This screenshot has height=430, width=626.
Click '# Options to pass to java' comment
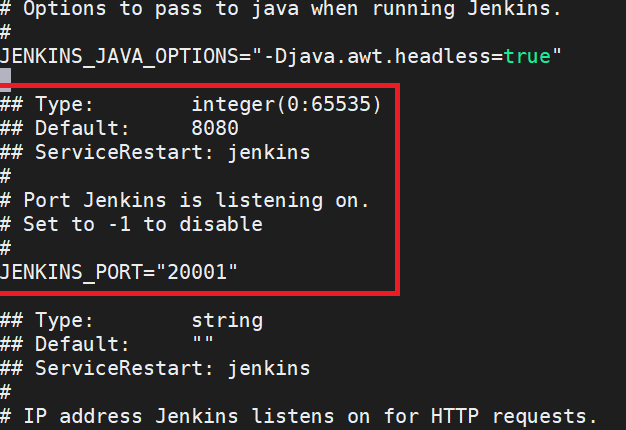(281, 9)
